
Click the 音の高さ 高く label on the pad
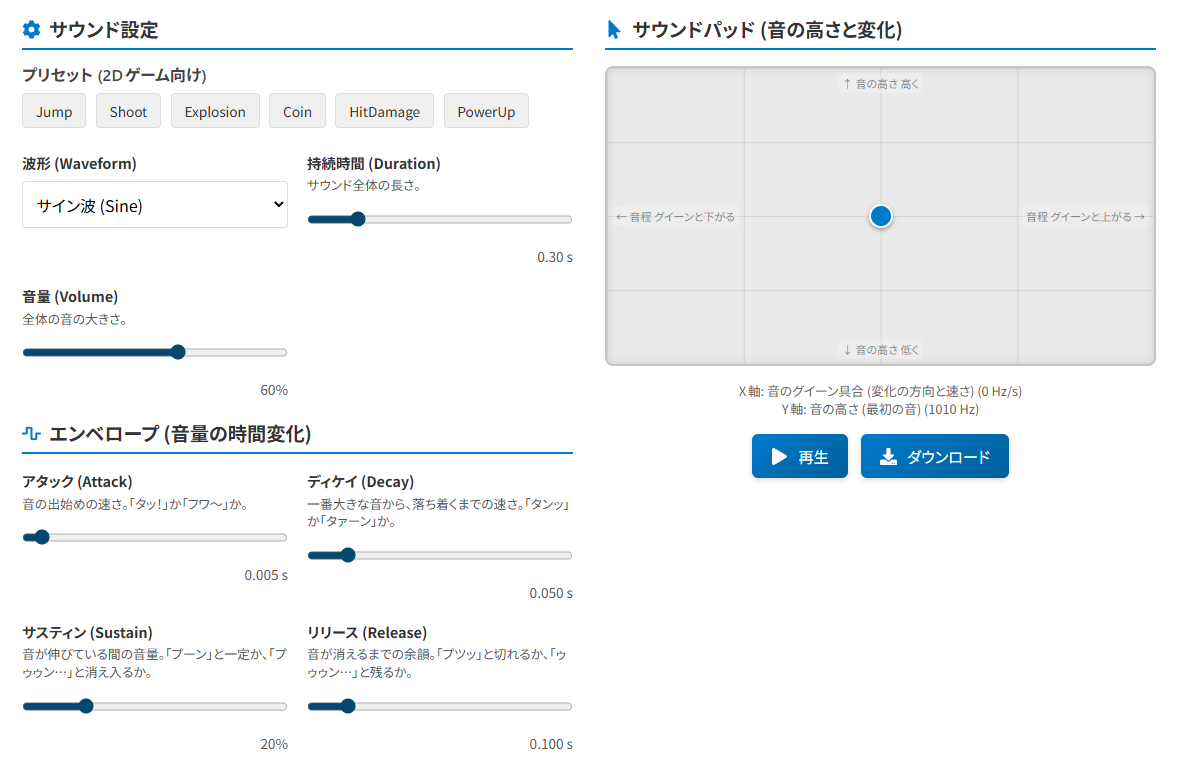click(881, 84)
